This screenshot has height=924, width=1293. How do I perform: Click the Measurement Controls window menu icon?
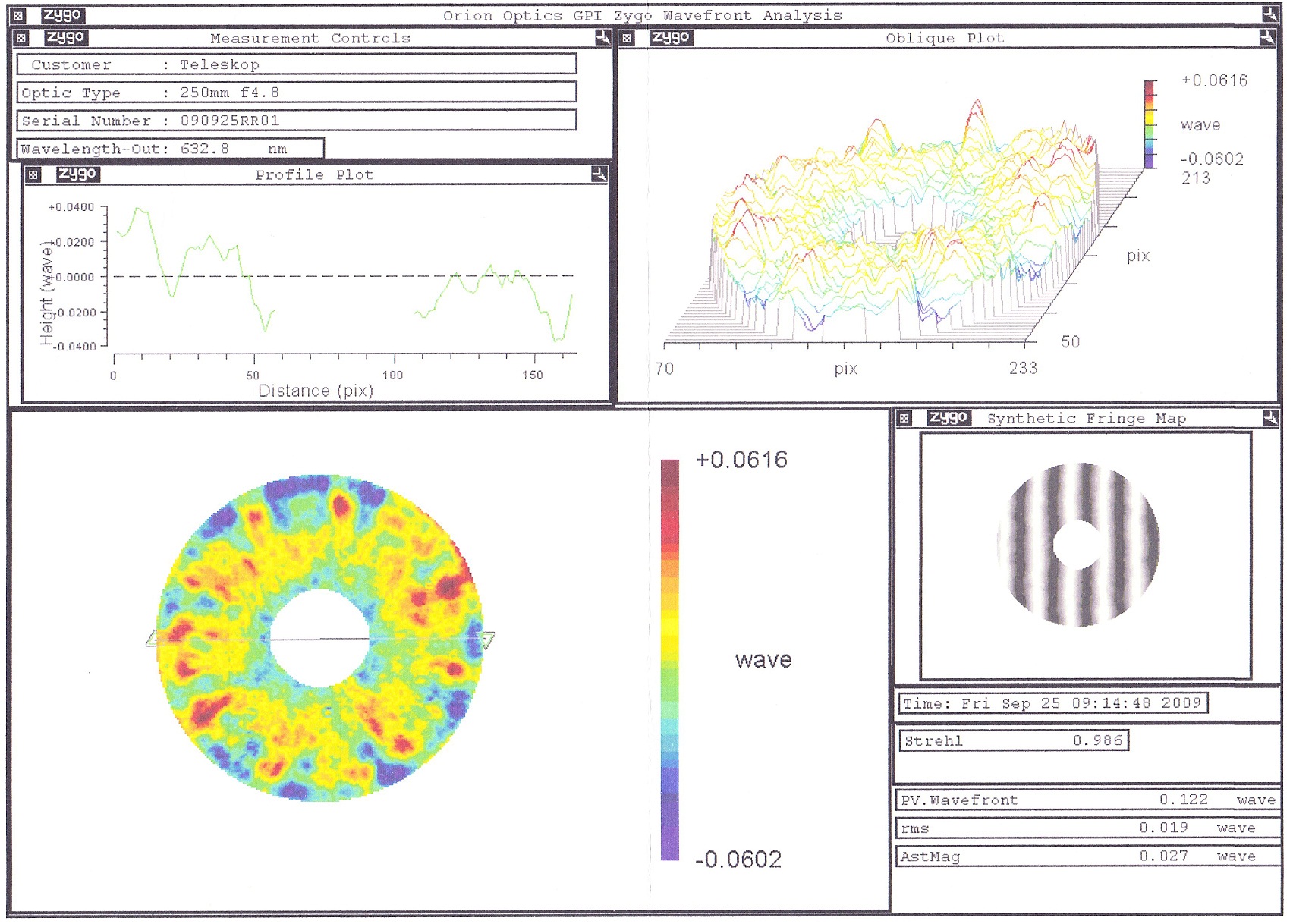click(21, 38)
